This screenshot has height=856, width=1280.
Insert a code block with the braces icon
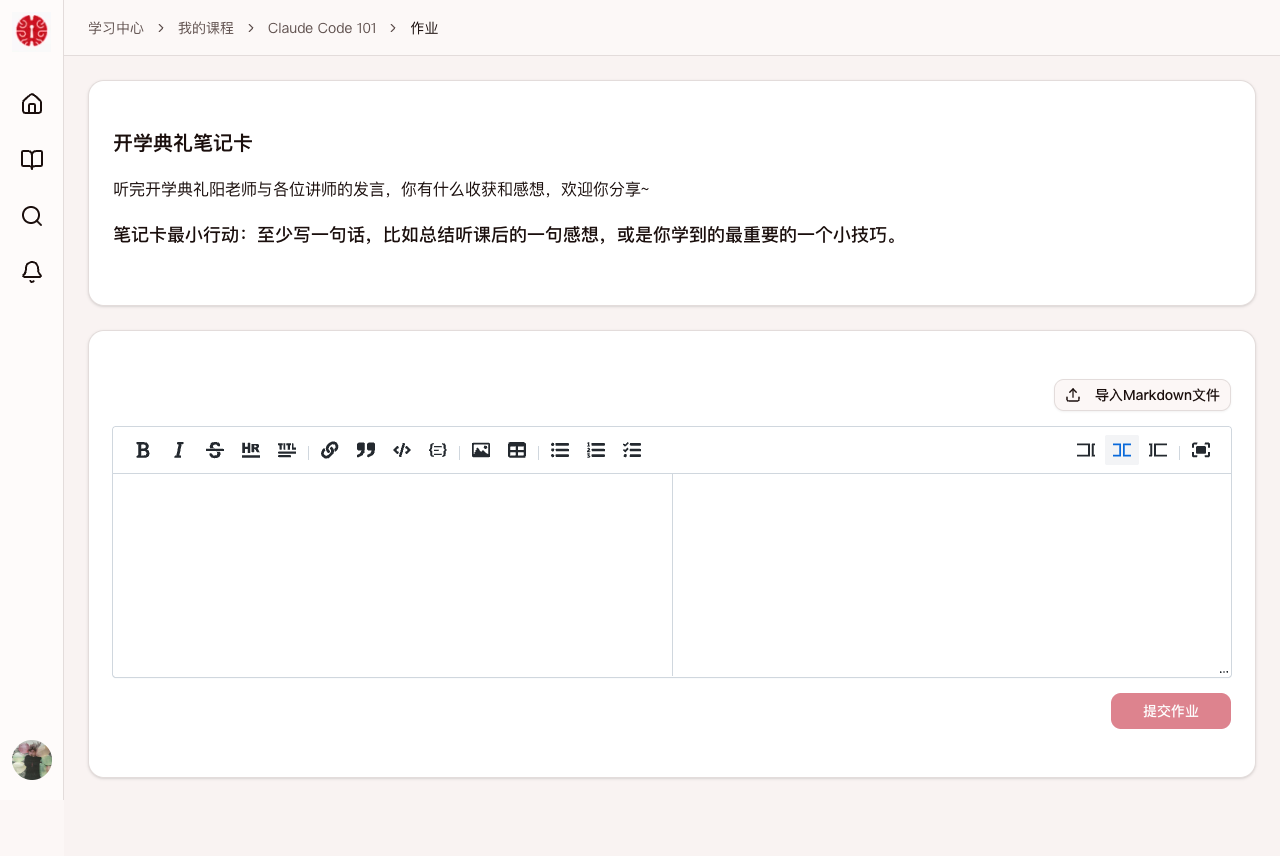tap(437, 450)
